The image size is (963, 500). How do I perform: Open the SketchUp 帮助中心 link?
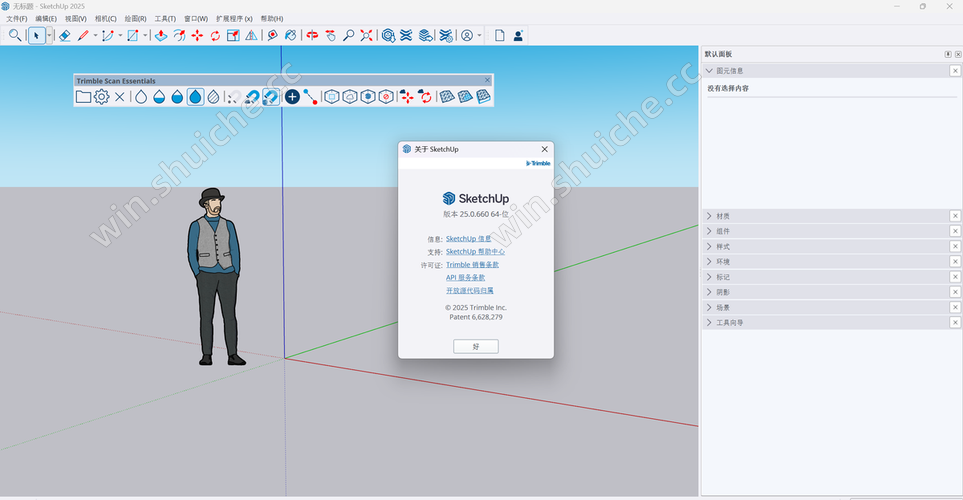475,252
